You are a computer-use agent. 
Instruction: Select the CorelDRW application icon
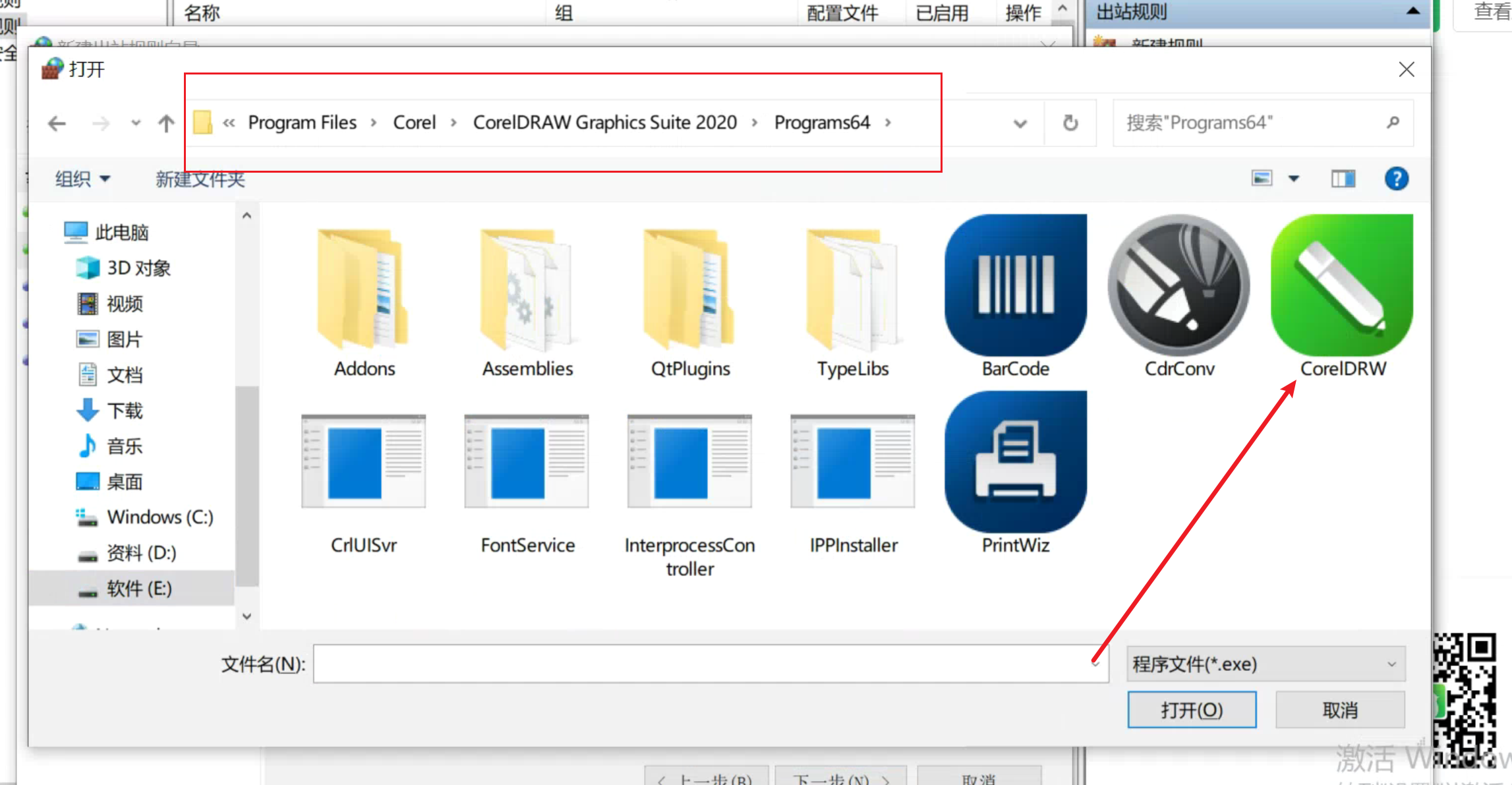pyautogui.click(x=1342, y=285)
